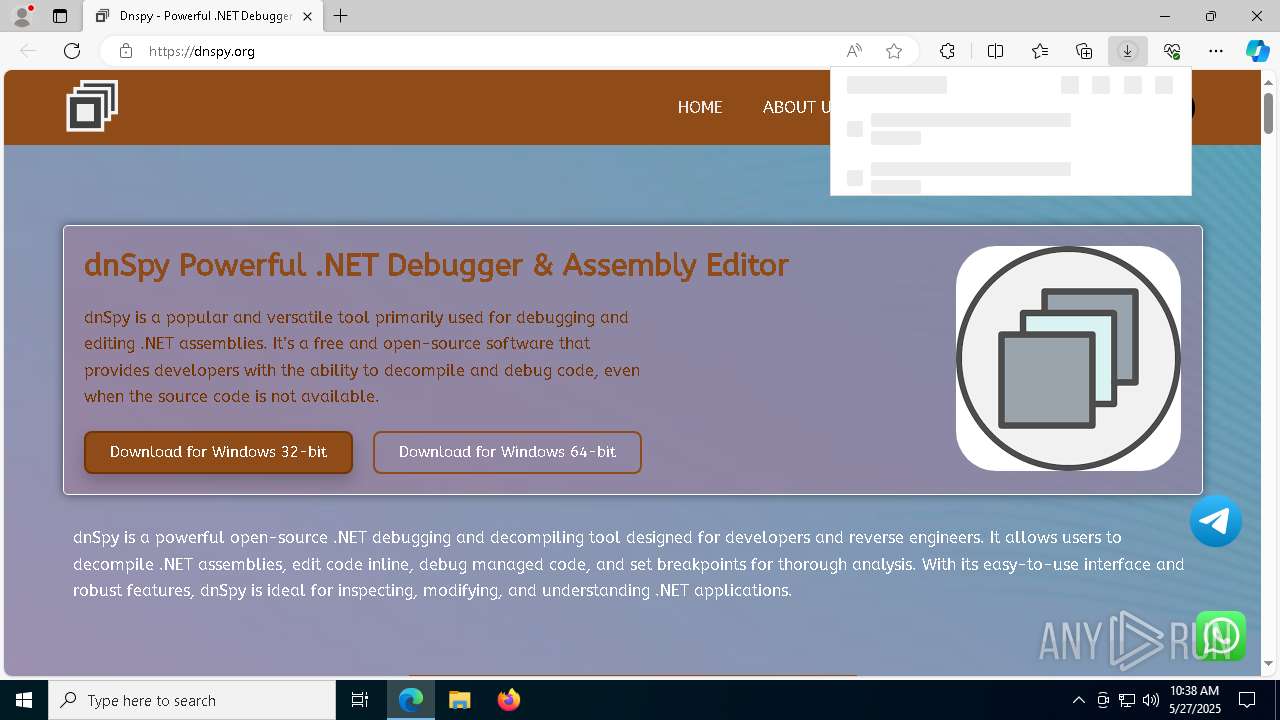Screen dimensions: 1280x720
Task: Show hidden system tray icons
Action: pos(1078,700)
